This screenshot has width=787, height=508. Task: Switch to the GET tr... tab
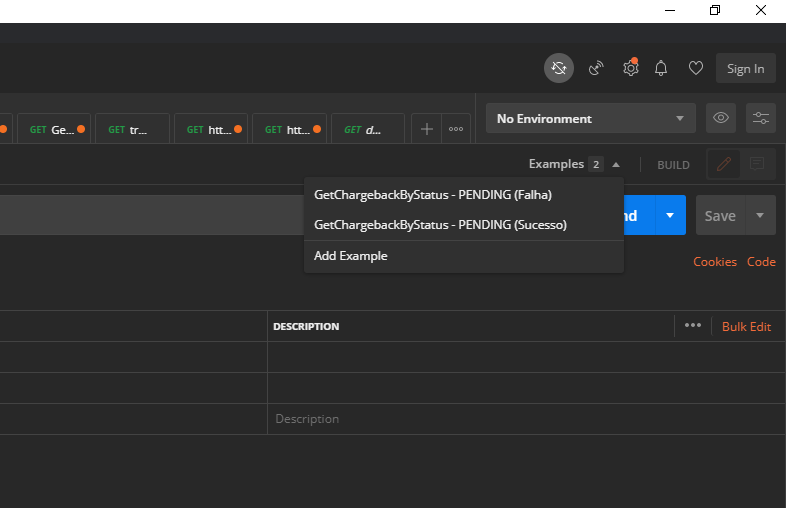tap(132, 130)
